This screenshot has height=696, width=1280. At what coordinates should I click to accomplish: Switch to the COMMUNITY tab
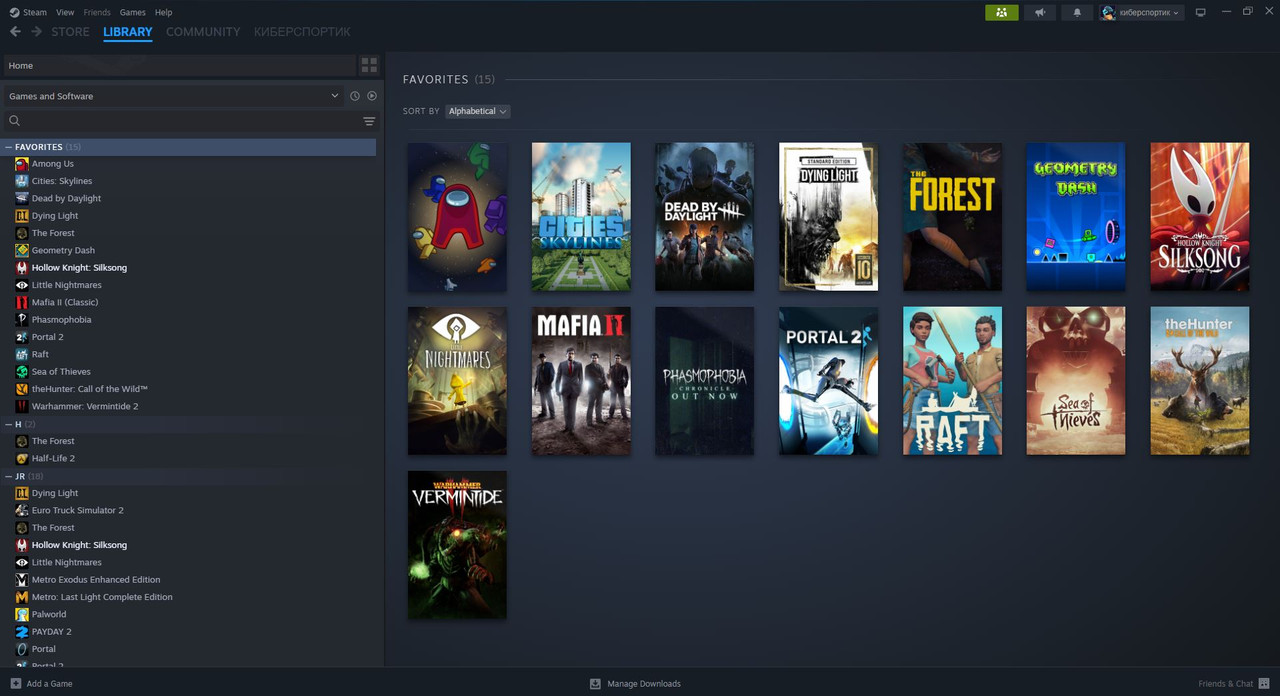203,32
